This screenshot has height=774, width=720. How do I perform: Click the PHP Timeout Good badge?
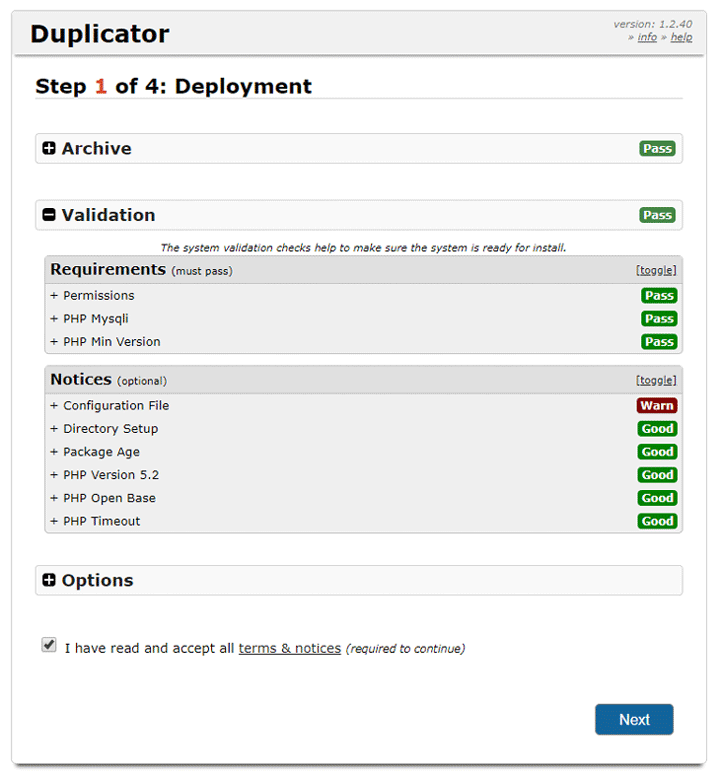tap(657, 521)
